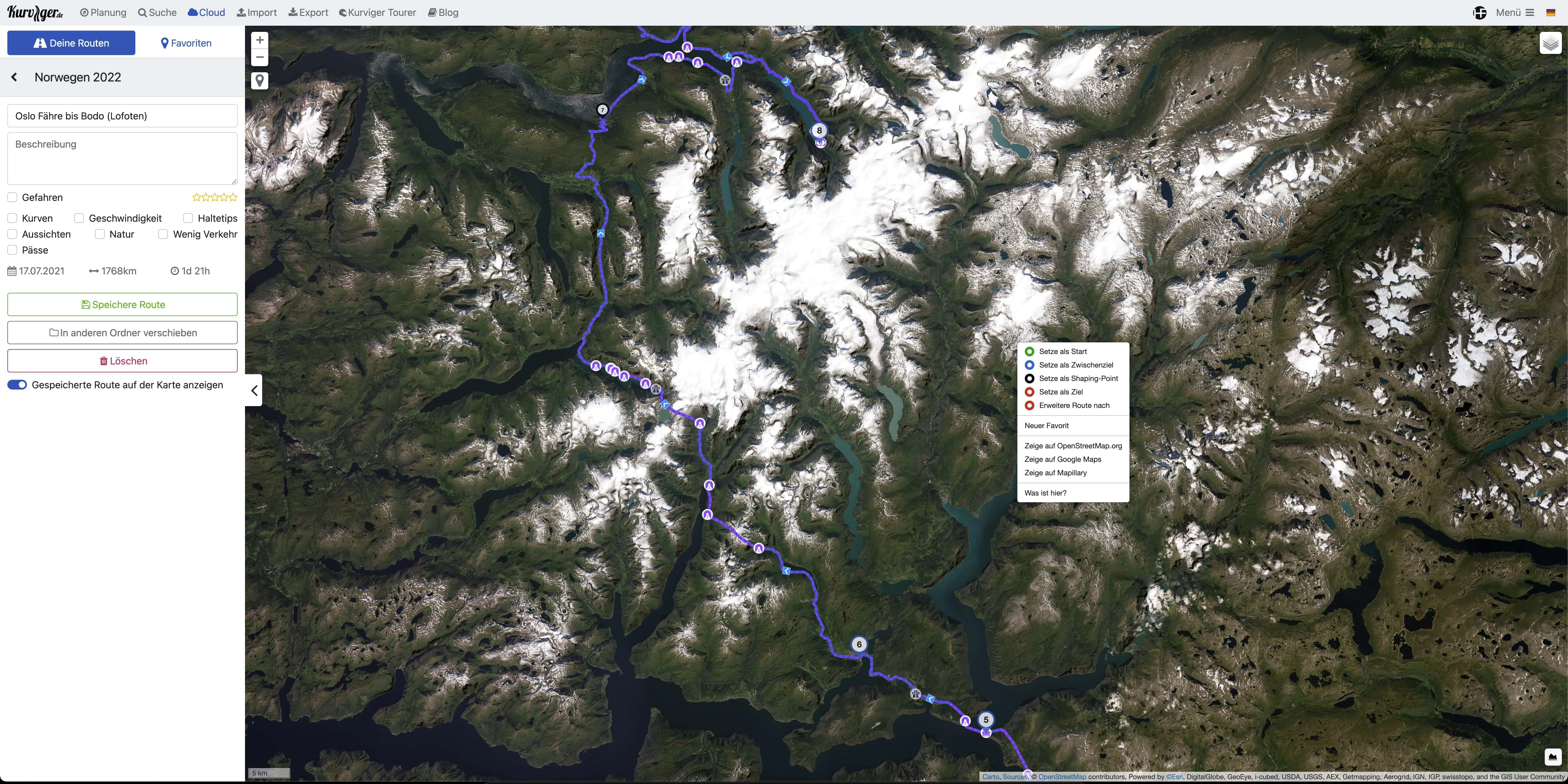Open the Blog link
This screenshot has width=1568, height=784.
point(443,12)
